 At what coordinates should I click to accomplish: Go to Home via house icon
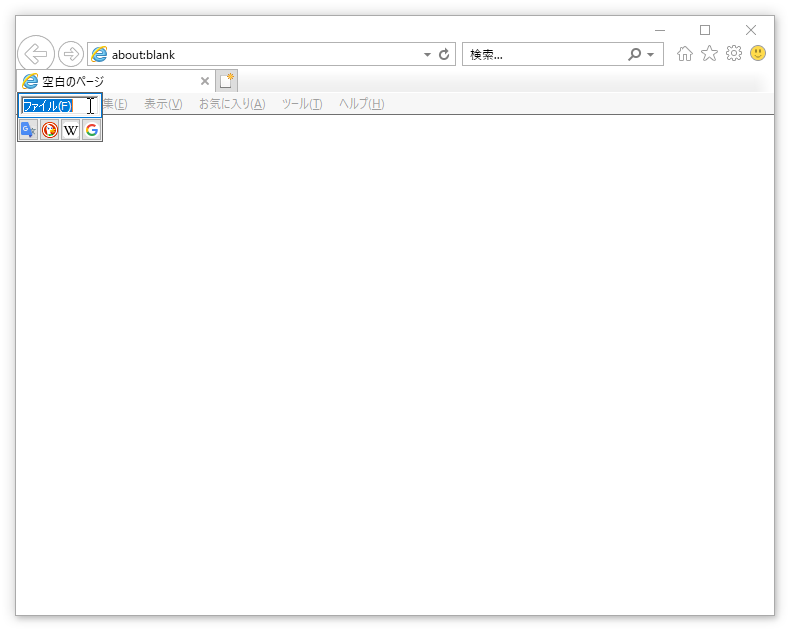685,53
